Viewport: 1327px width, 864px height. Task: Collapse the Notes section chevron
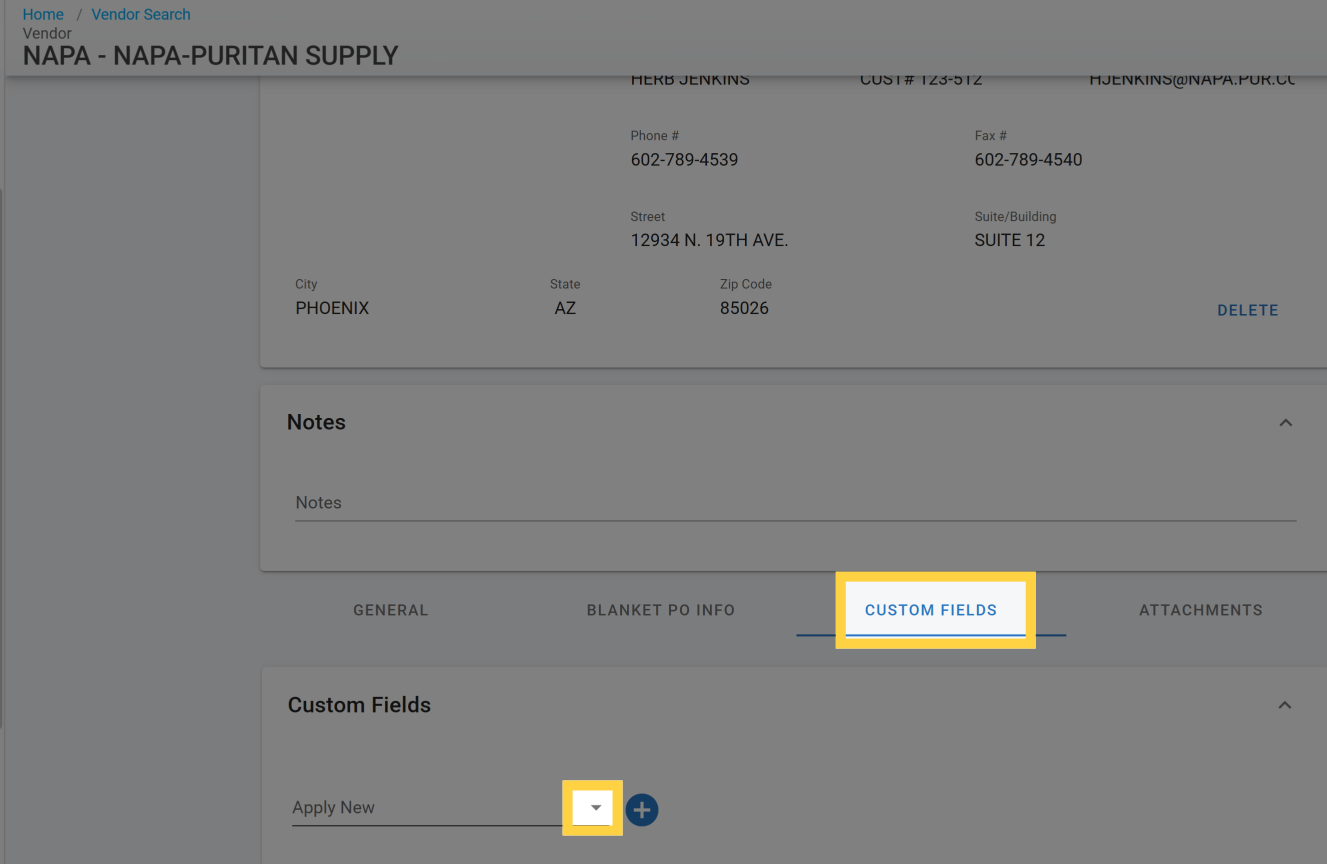1285,423
